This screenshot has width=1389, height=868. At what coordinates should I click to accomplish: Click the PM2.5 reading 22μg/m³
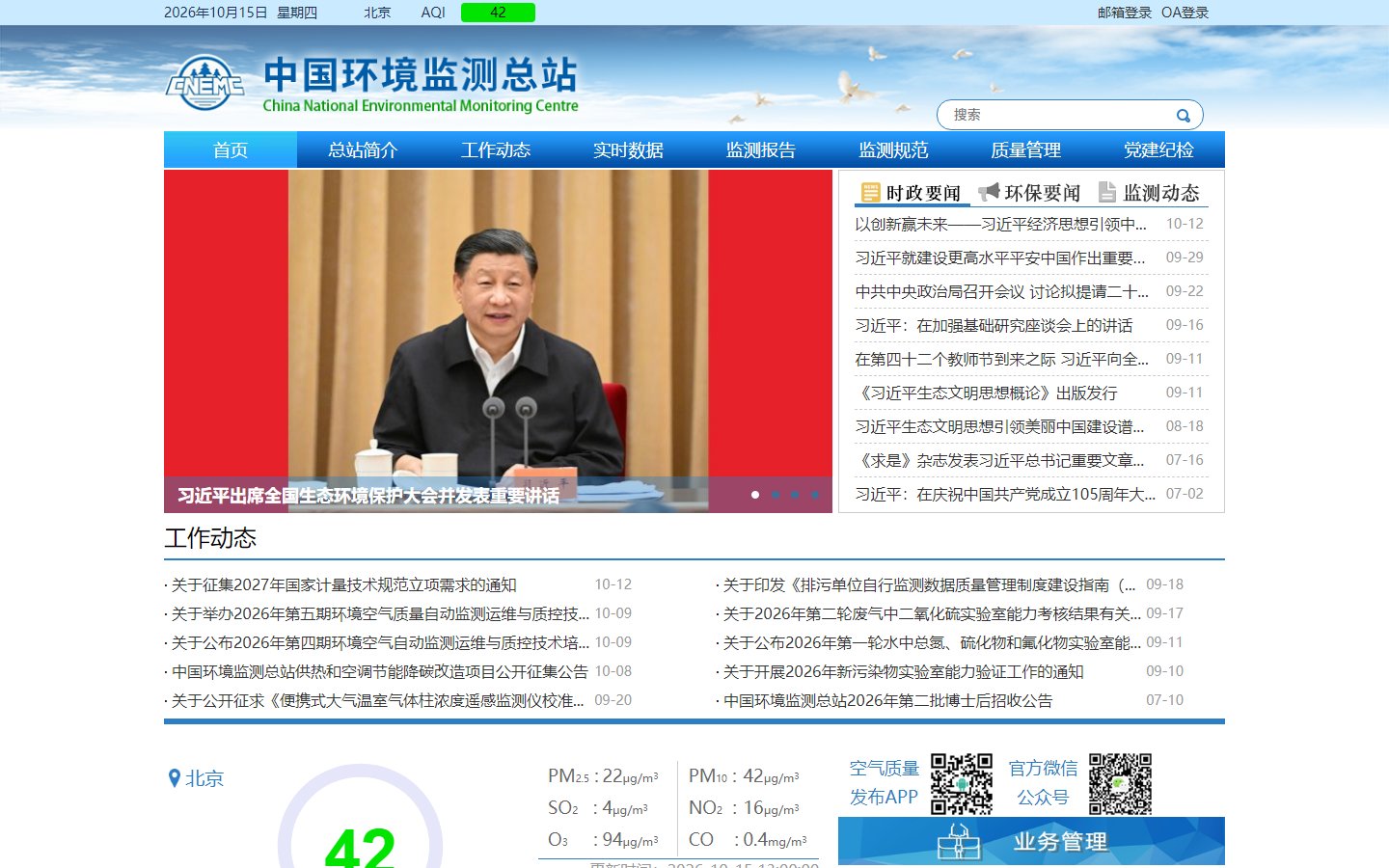point(604,776)
